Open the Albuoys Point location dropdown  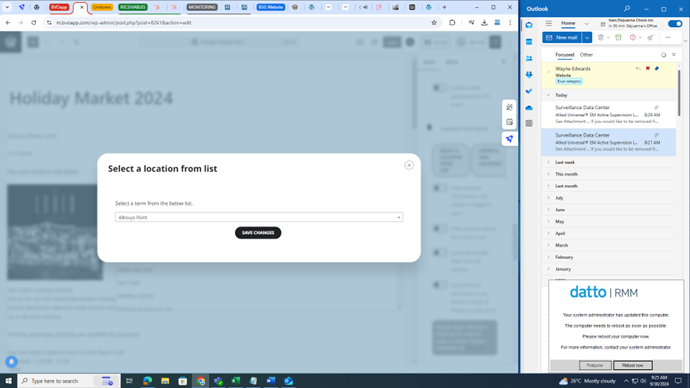[x=259, y=217]
